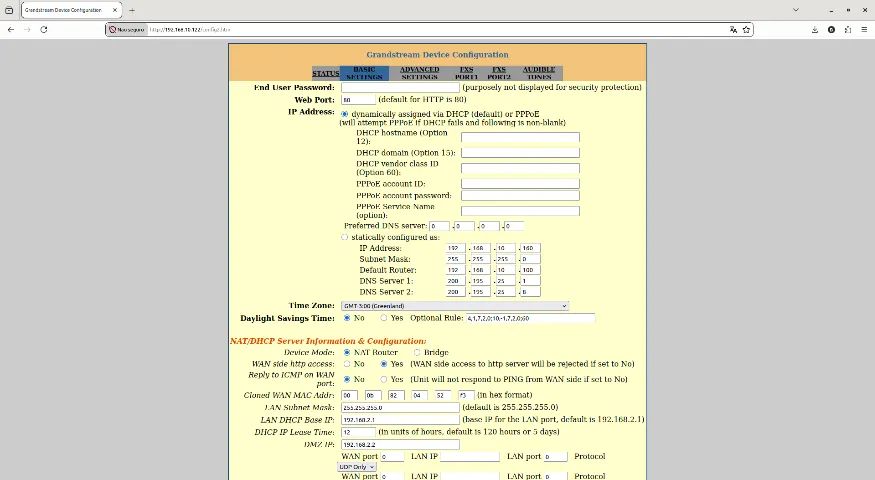This screenshot has width=875, height=480.
Task: Select the statically configured IP radio button
Action: pyautogui.click(x=344, y=237)
